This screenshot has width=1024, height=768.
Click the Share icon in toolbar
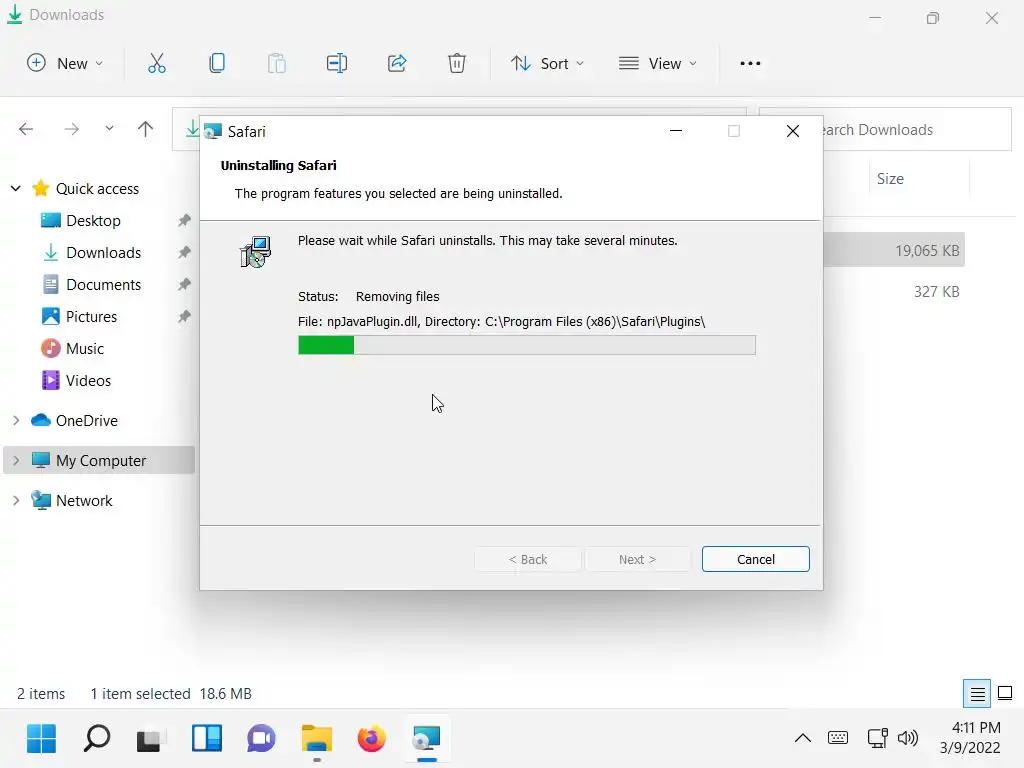[x=397, y=63]
